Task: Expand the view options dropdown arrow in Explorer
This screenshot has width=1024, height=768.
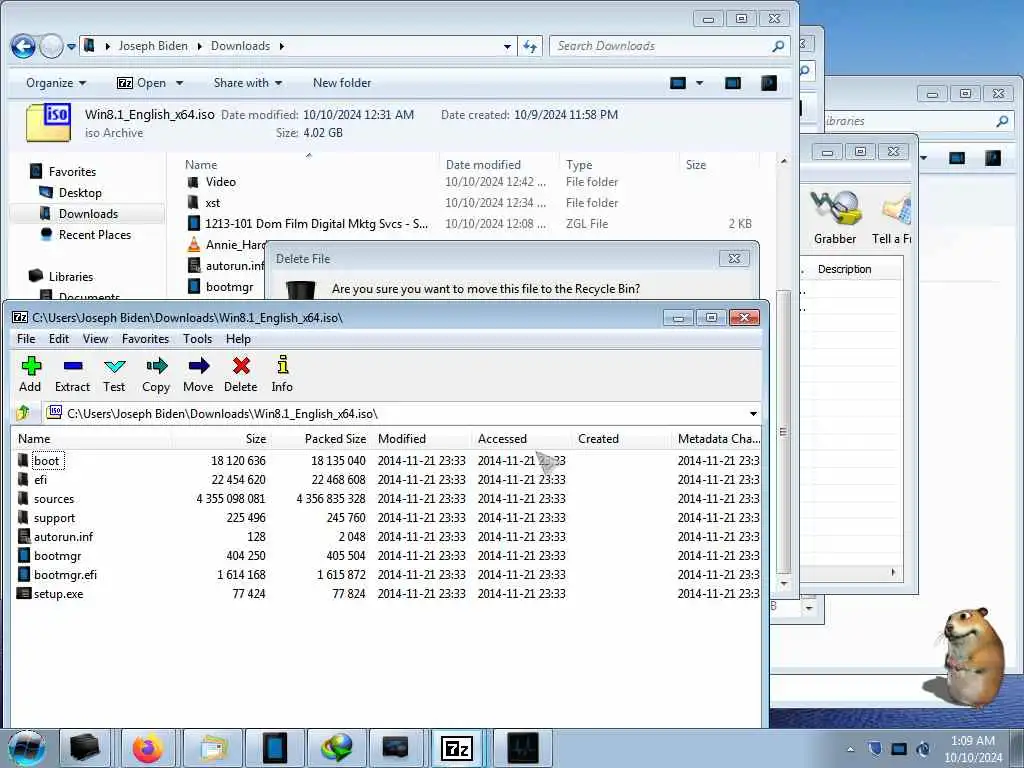Action: tap(699, 83)
